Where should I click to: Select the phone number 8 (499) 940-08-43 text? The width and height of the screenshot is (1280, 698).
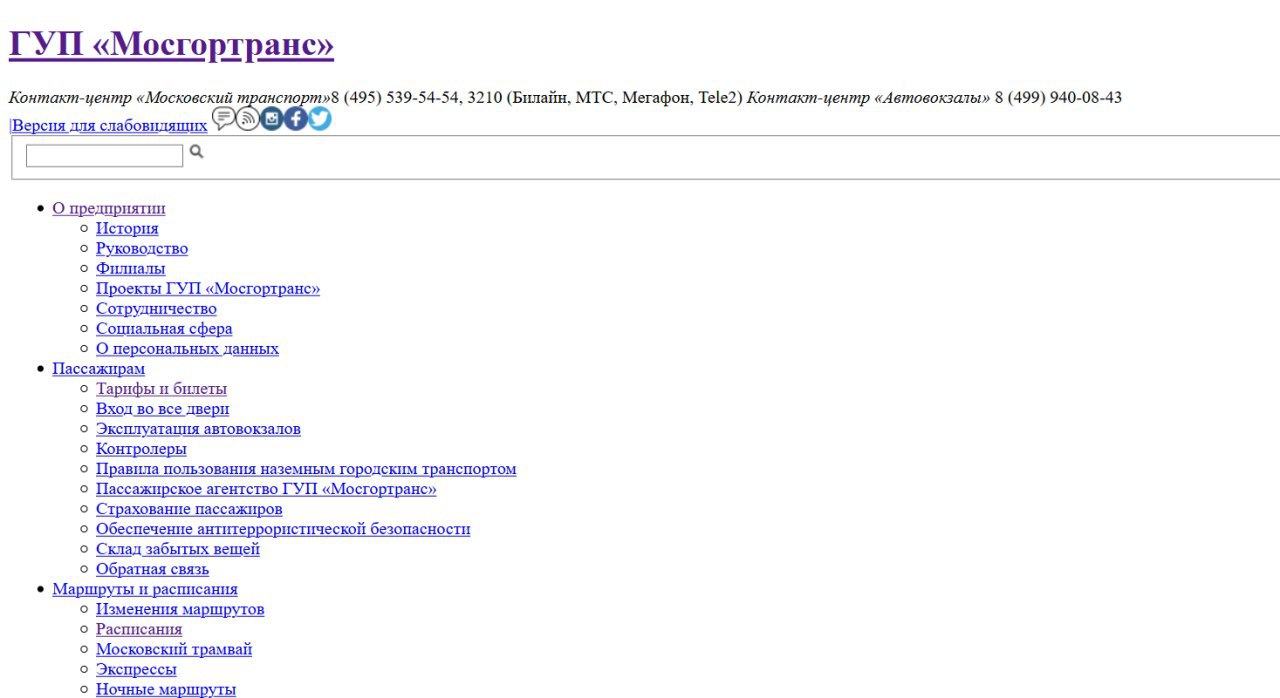tap(1058, 97)
